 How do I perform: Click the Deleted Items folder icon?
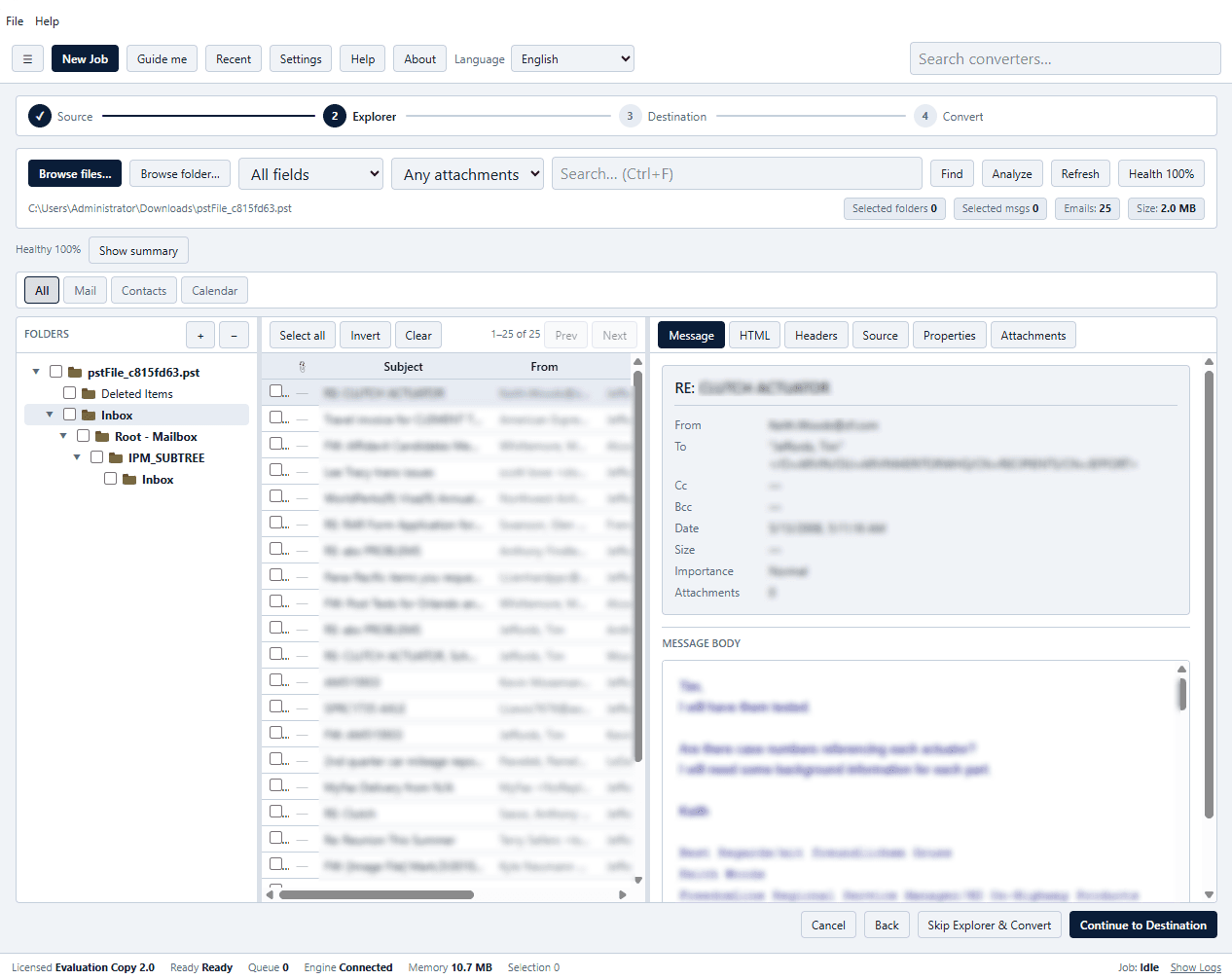(x=89, y=393)
